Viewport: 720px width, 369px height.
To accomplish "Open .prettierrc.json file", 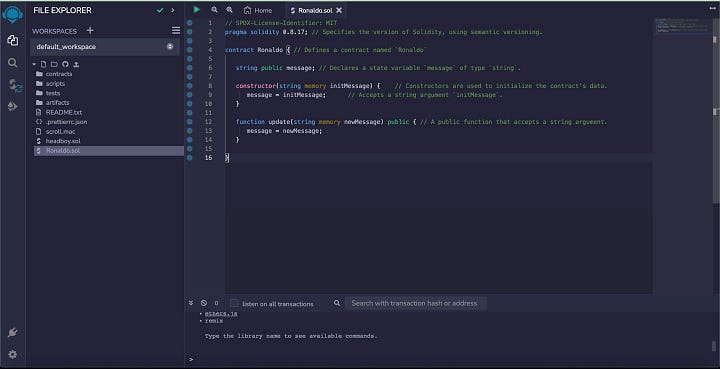I will click(66, 122).
